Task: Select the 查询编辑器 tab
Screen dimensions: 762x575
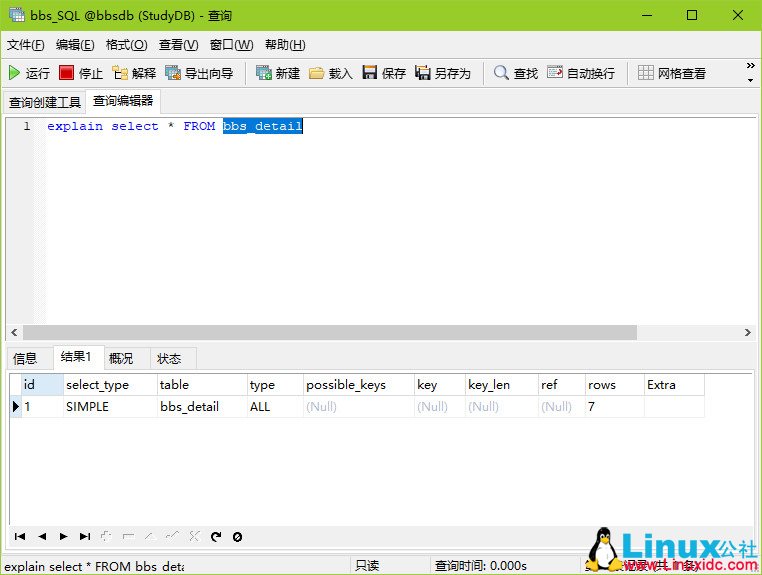Action: pos(123,101)
